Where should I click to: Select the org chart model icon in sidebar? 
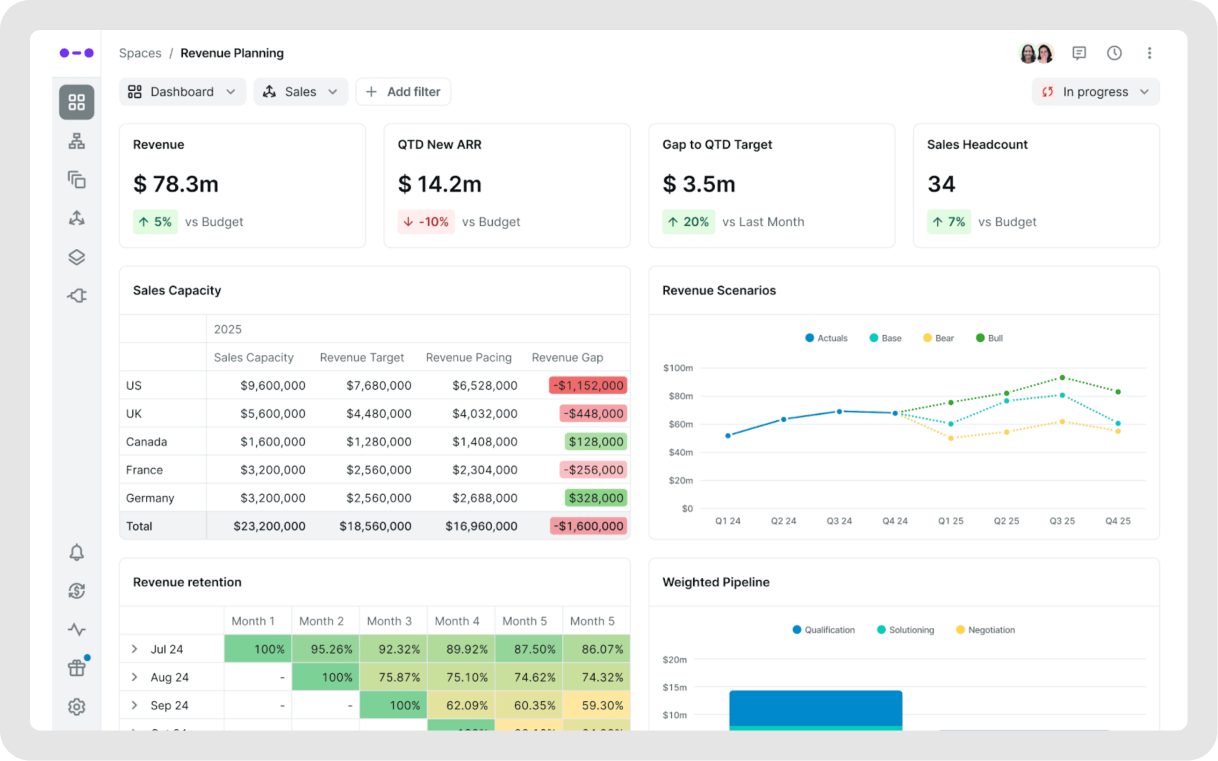[76, 140]
